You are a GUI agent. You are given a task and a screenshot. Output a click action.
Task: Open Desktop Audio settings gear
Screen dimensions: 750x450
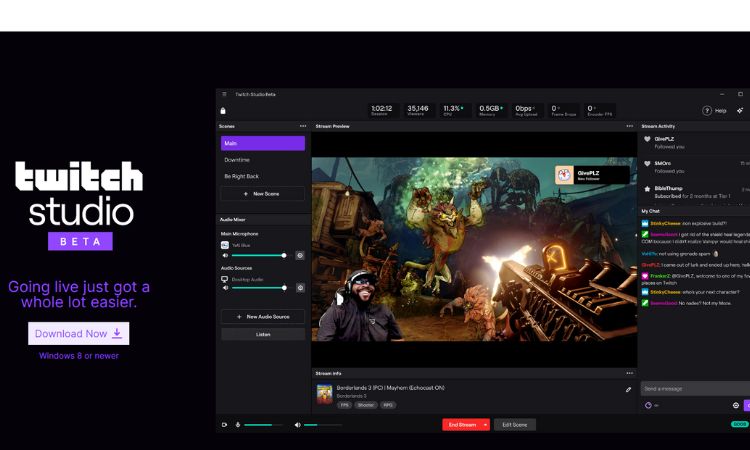[300, 287]
